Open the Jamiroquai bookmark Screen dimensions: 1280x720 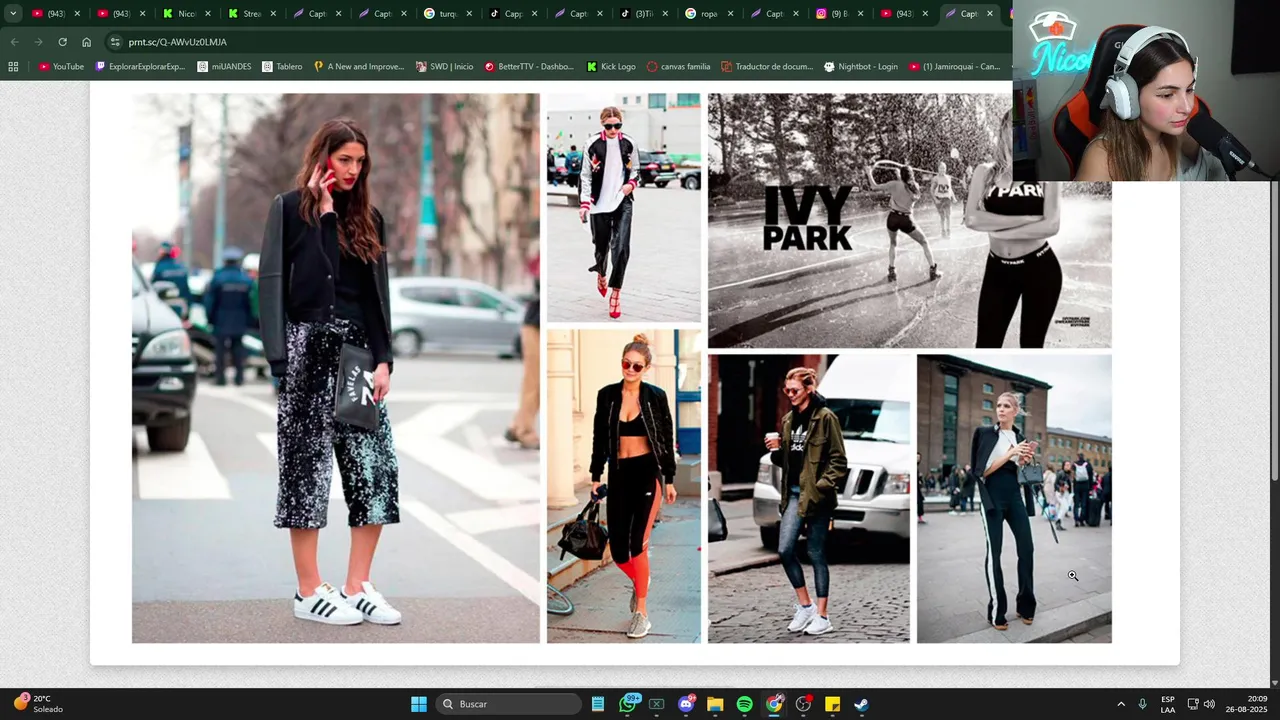[x=955, y=67]
